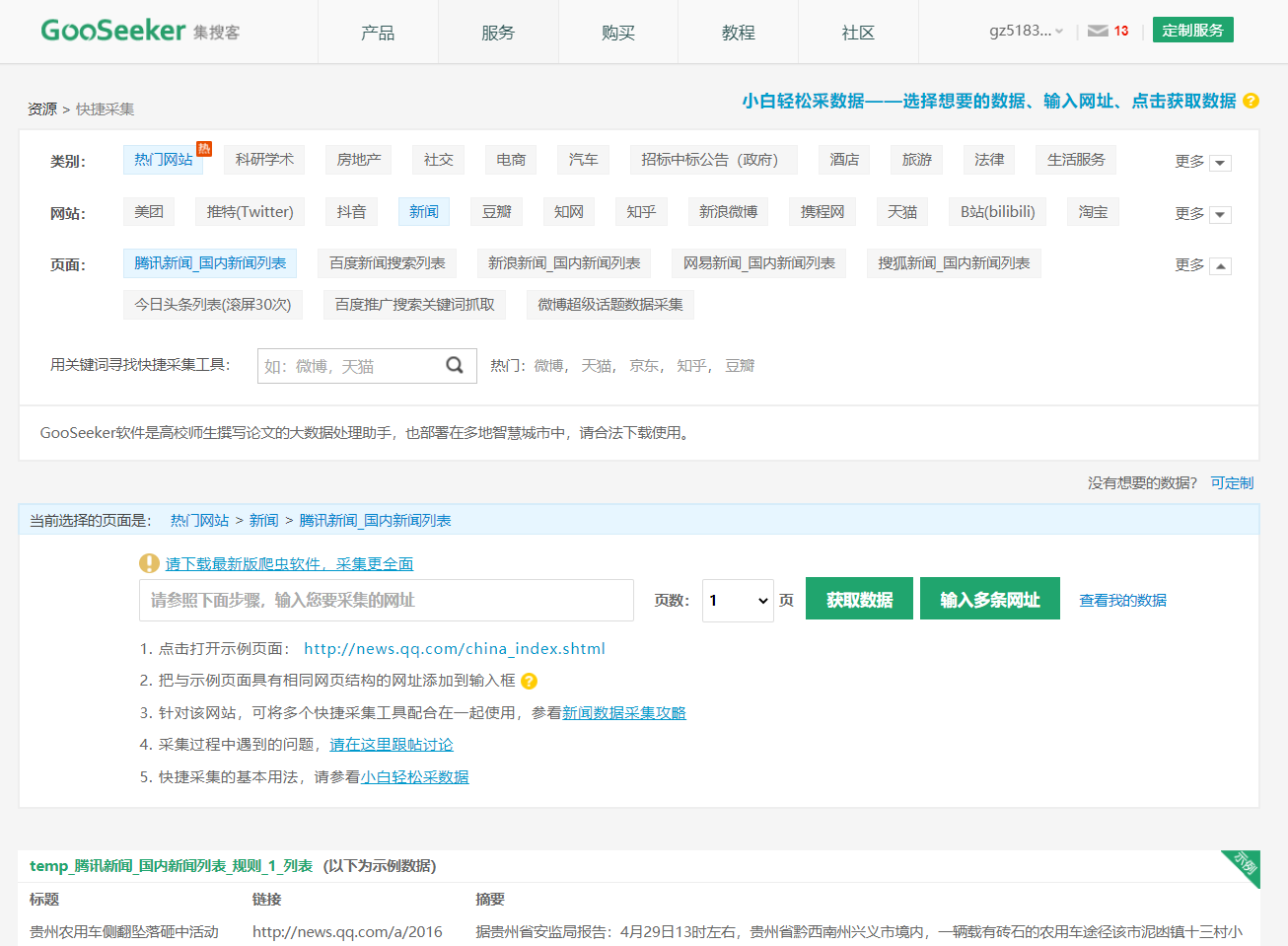
Task: Select the B站(bilibili) website
Action: click(x=998, y=212)
